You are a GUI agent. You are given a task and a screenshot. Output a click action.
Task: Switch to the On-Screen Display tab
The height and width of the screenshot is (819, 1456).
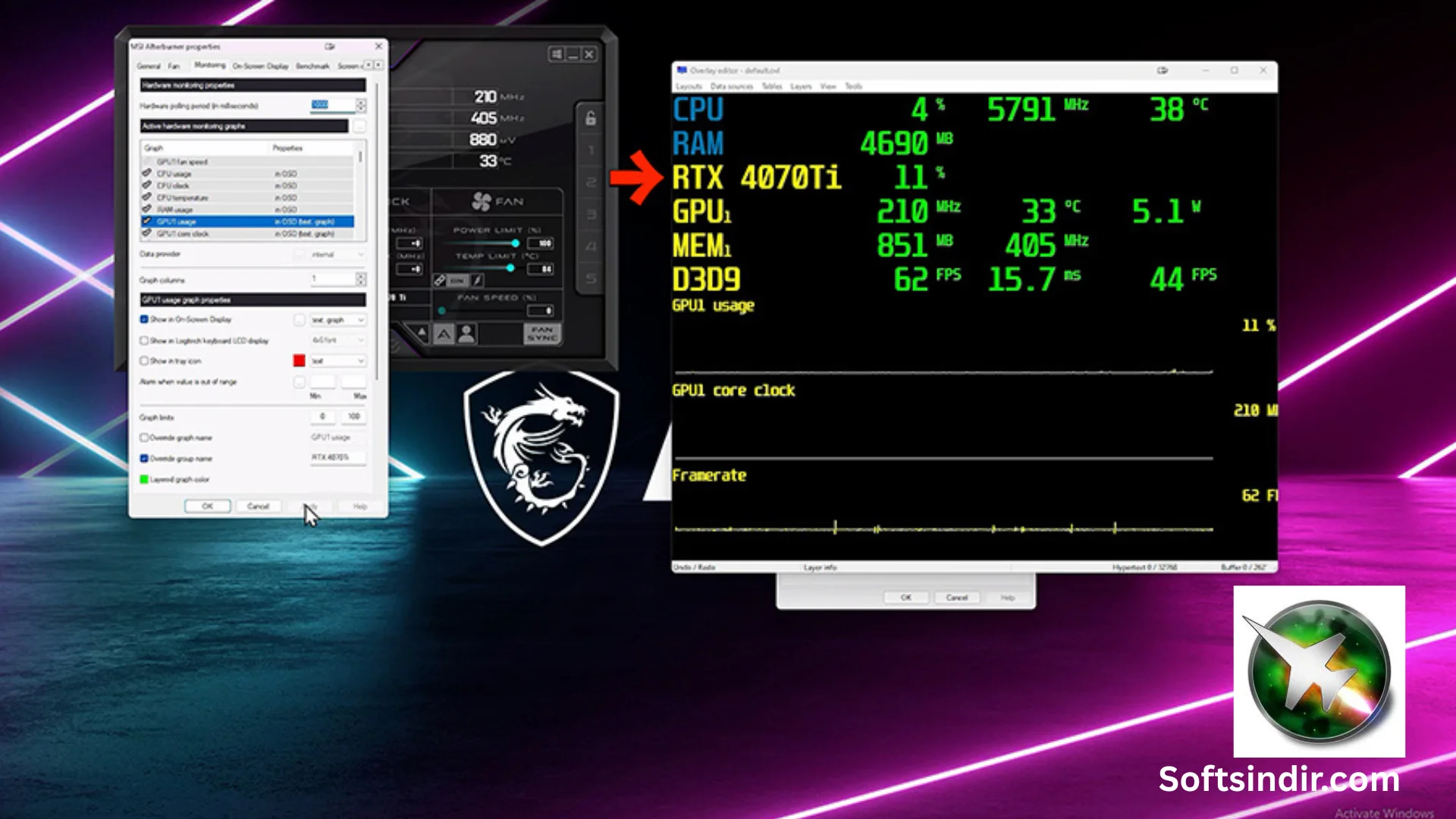[x=262, y=65]
